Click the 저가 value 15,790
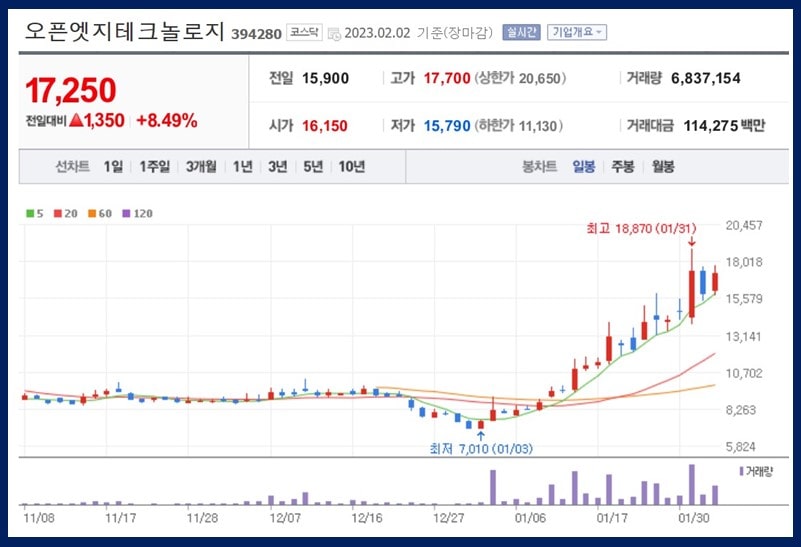 pos(447,126)
